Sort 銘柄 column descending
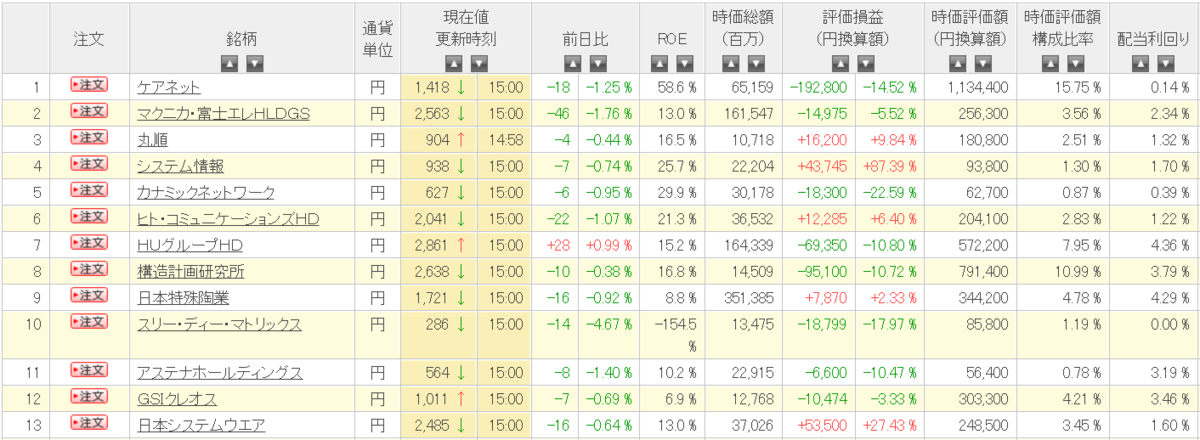Screen dimensions: 1200x440 point(255,64)
